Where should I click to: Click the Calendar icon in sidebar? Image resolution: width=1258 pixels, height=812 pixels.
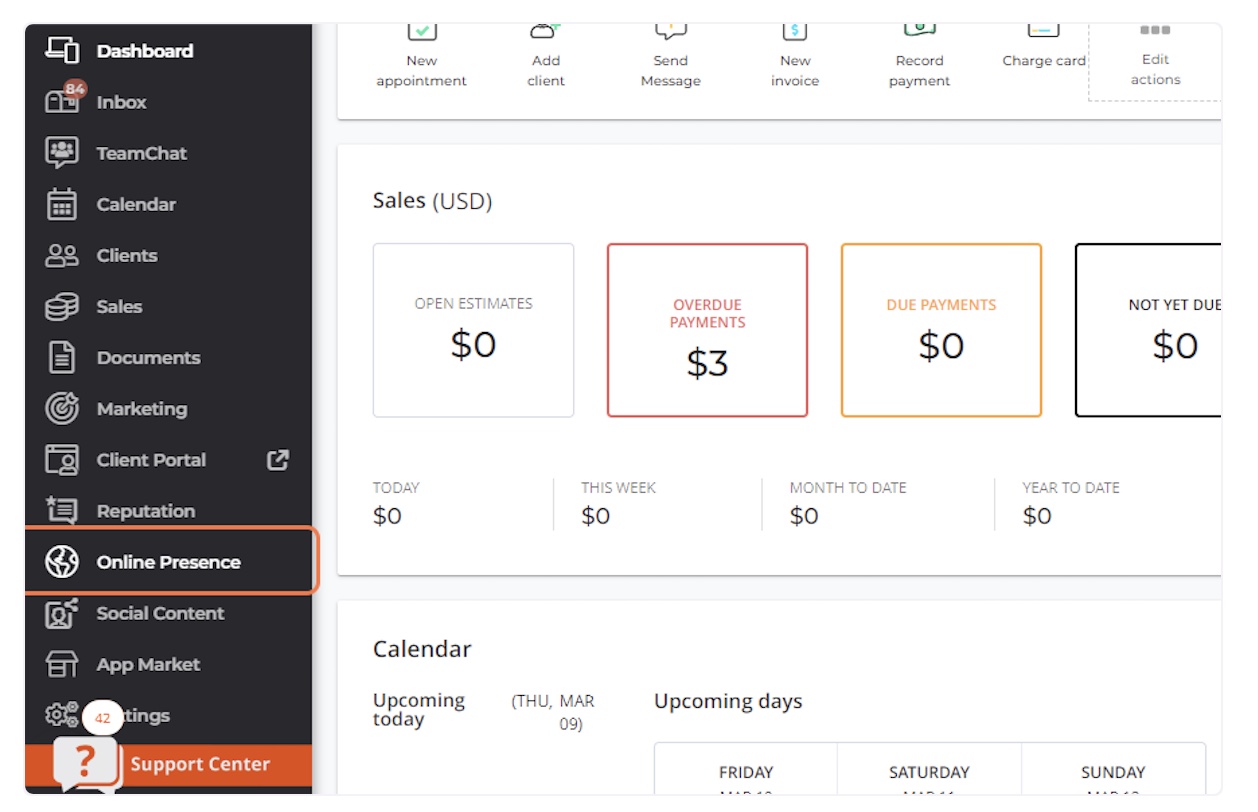62,204
